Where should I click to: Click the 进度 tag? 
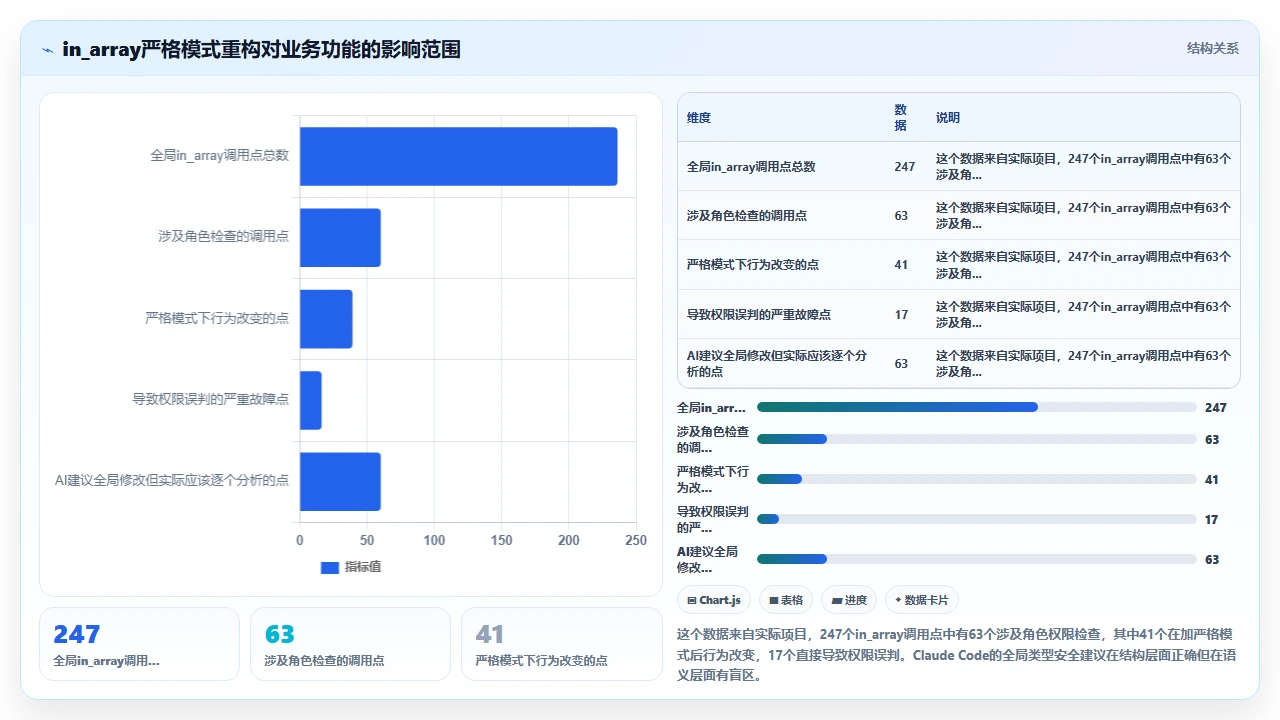pyautogui.click(x=849, y=600)
